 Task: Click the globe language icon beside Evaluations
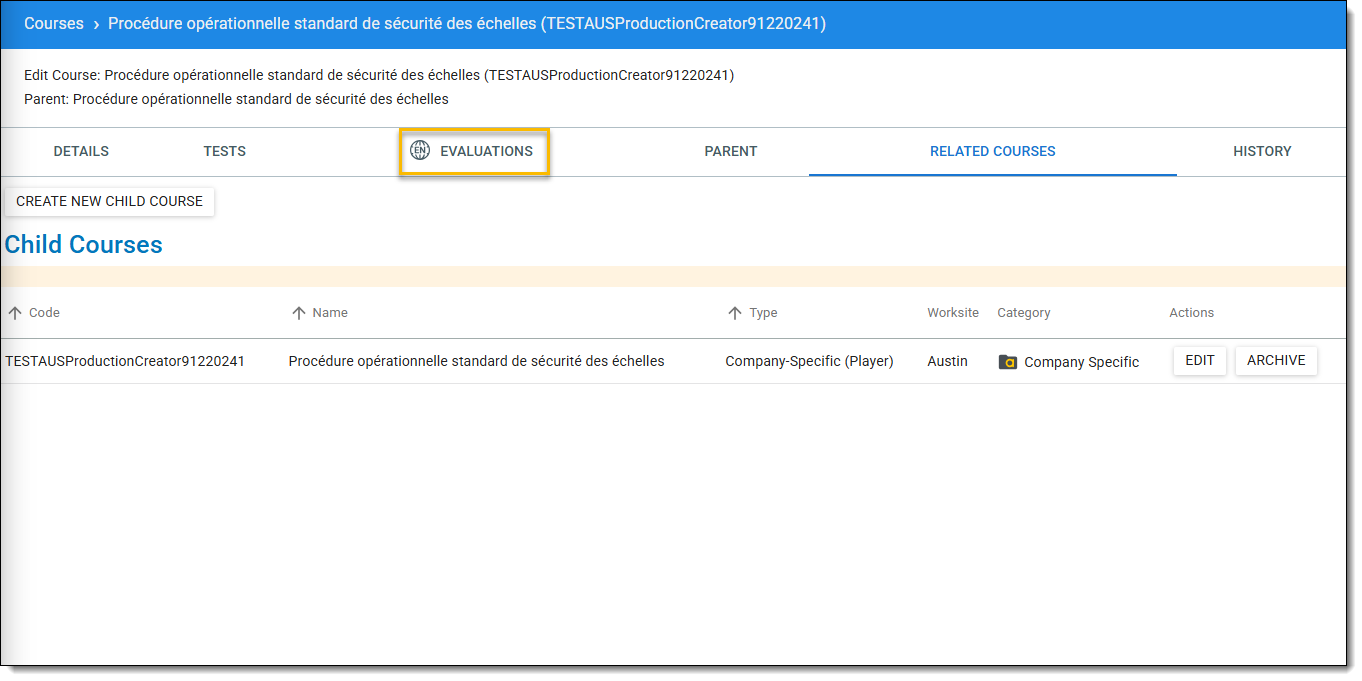point(420,151)
